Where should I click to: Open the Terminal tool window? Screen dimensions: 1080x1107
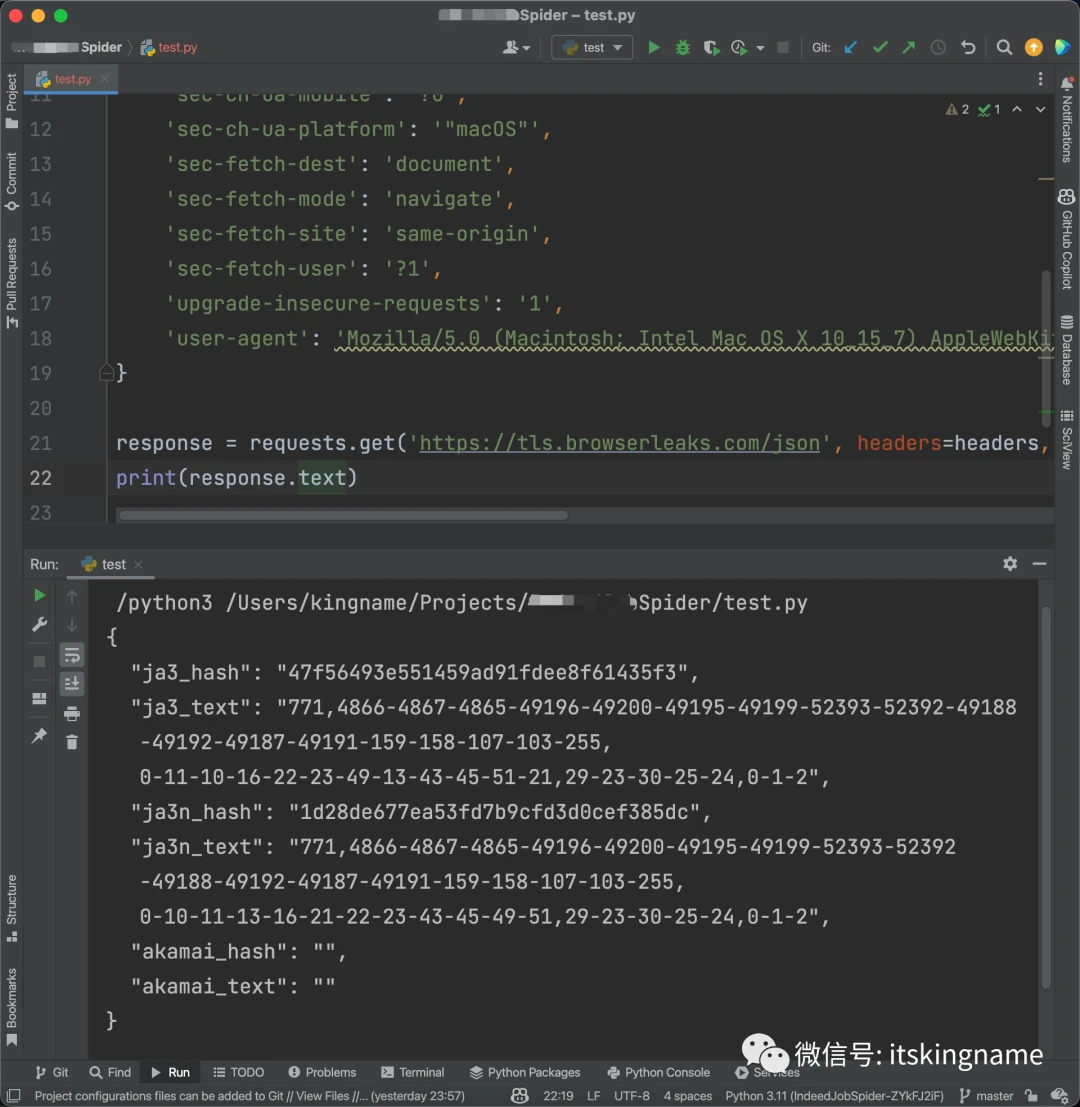point(413,1072)
